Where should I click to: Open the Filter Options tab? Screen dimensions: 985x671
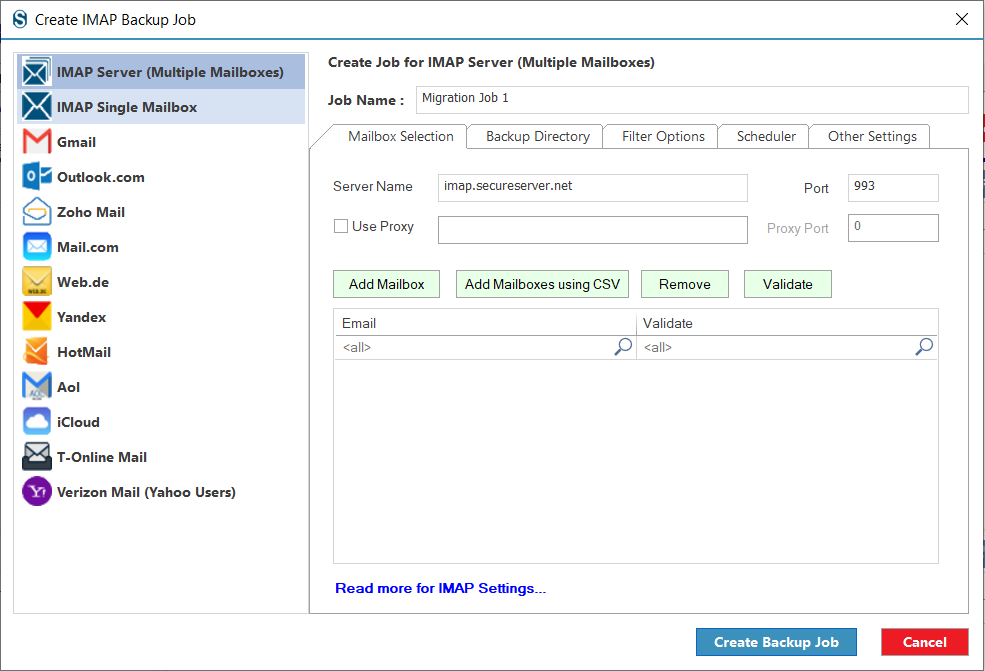click(663, 136)
